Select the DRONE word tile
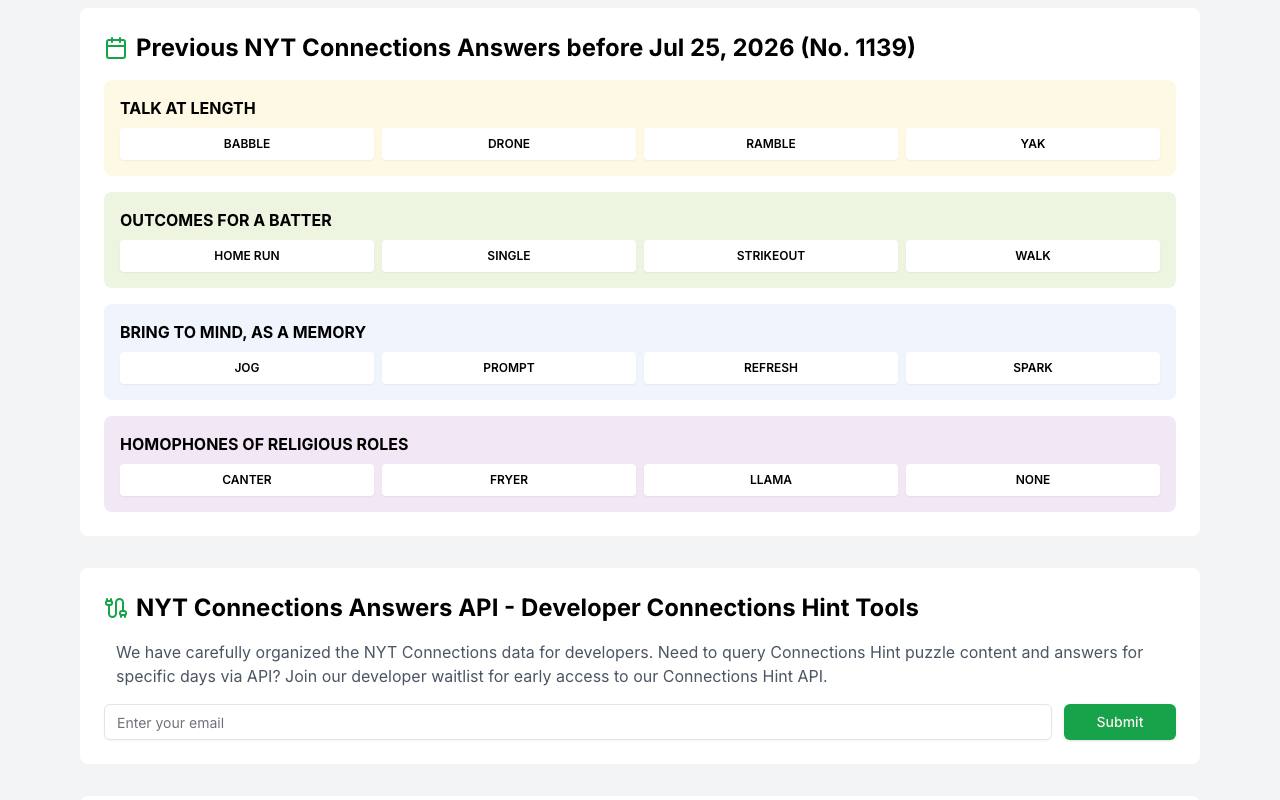 point(509,144)
